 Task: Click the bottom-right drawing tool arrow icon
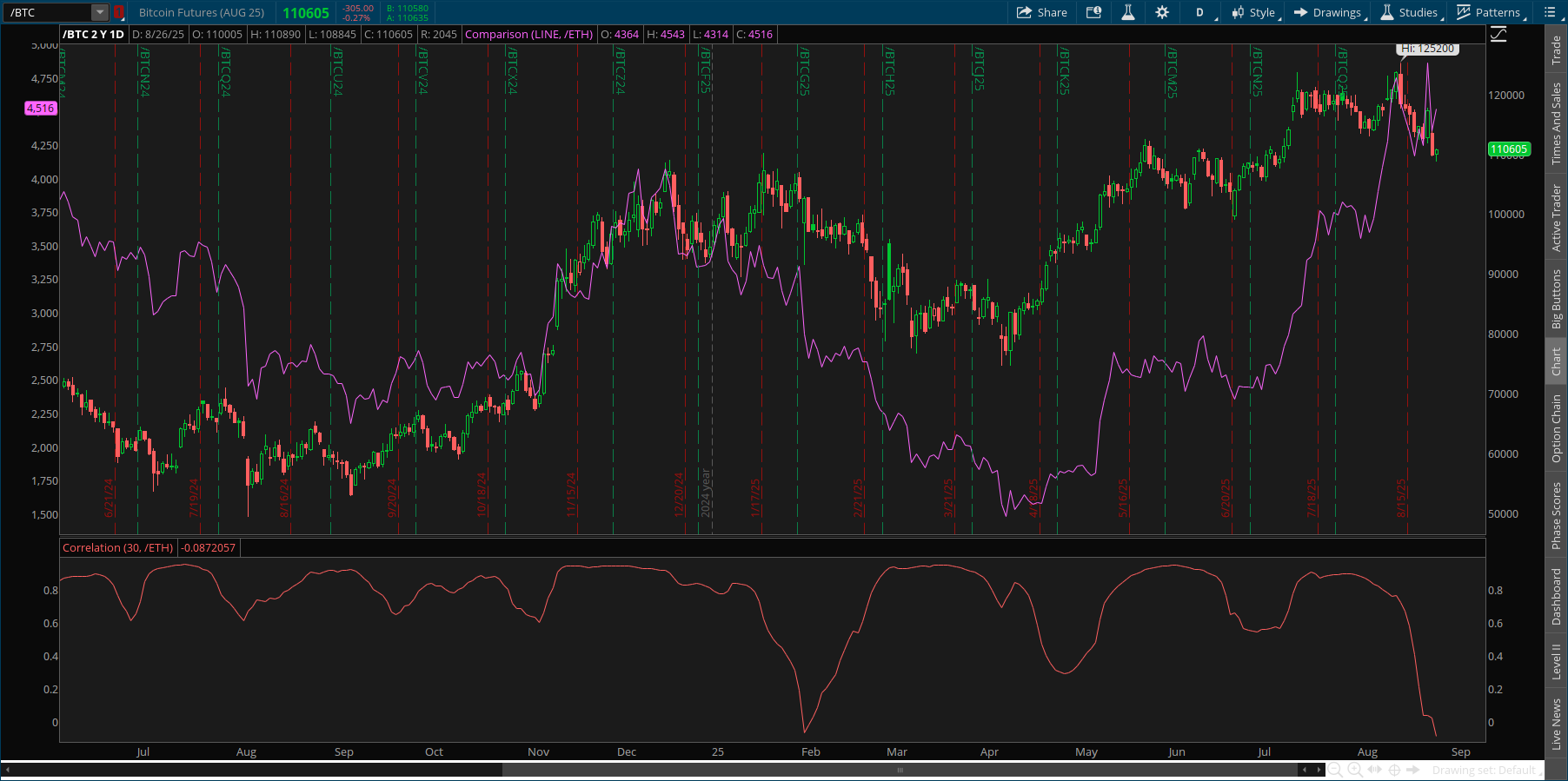(1413, 770)
